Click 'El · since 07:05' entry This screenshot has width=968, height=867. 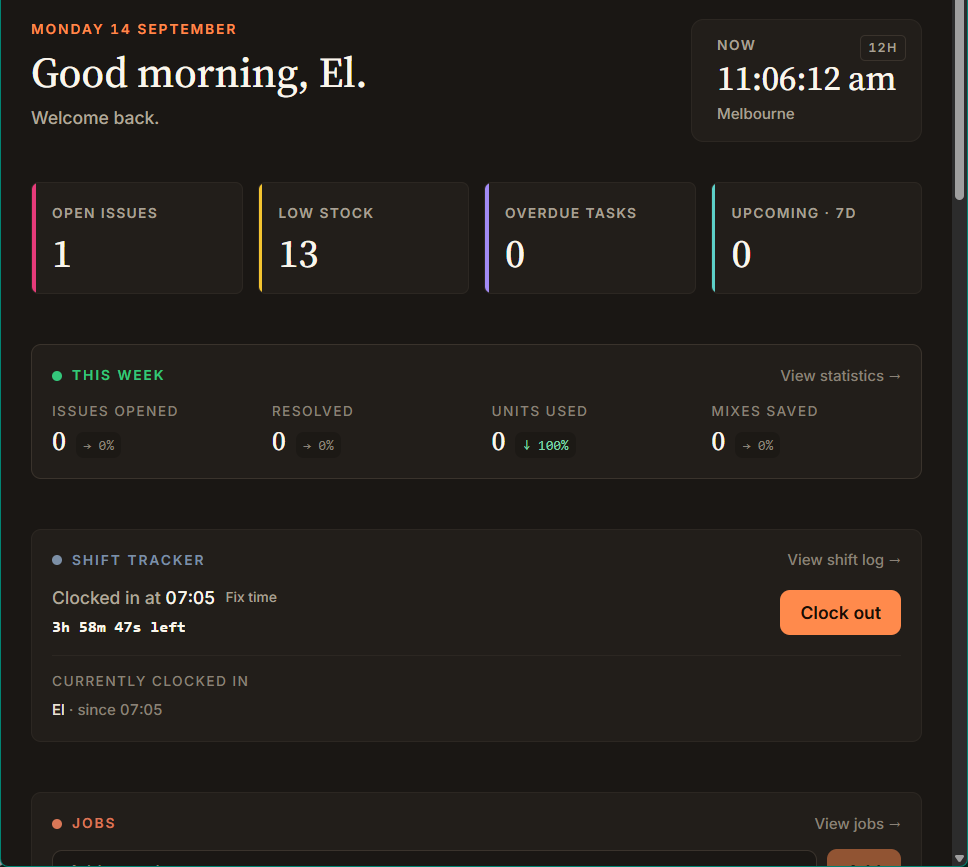(107, 710)
